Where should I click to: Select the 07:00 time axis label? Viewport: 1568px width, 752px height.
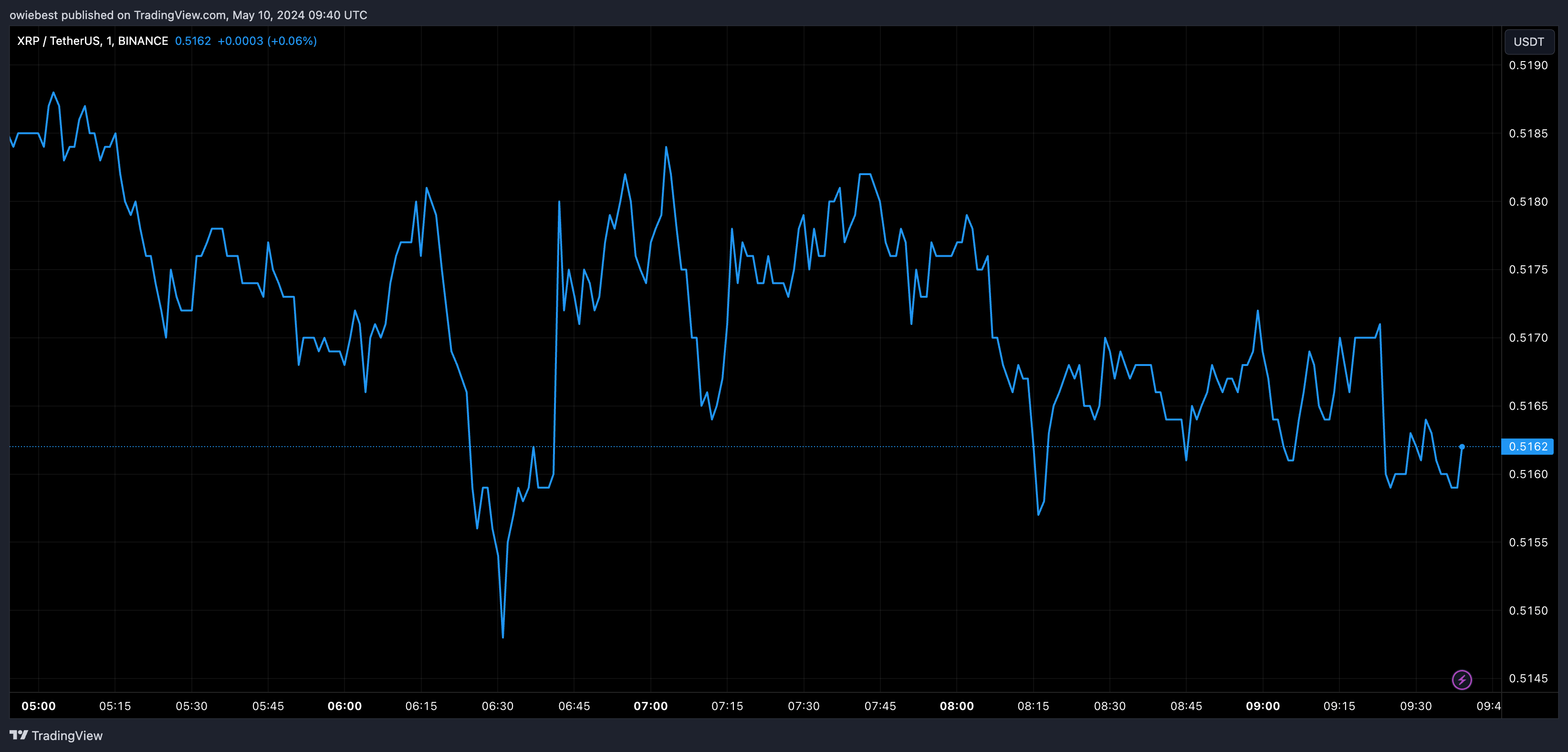click(651, 706)
